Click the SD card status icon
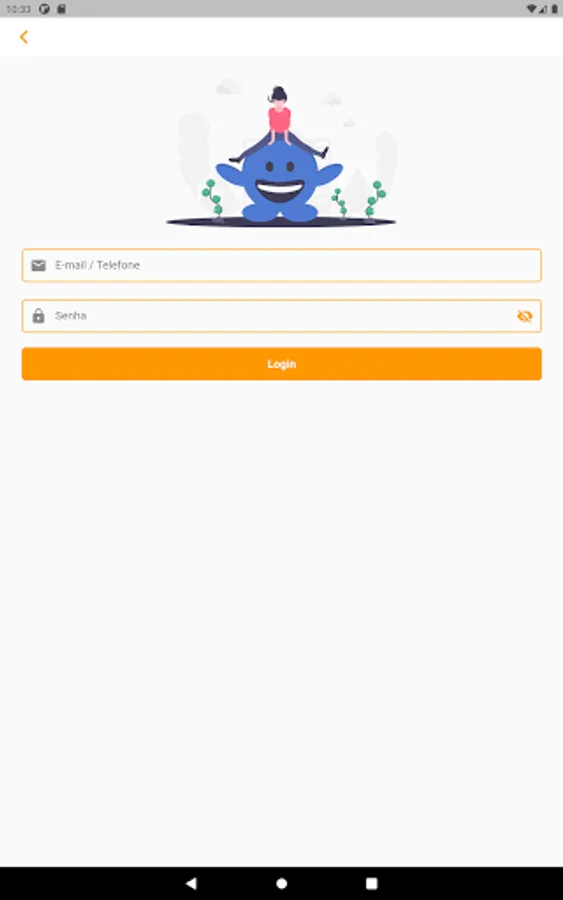The width and height of the screenshot is (563, 900). [61, 9]
